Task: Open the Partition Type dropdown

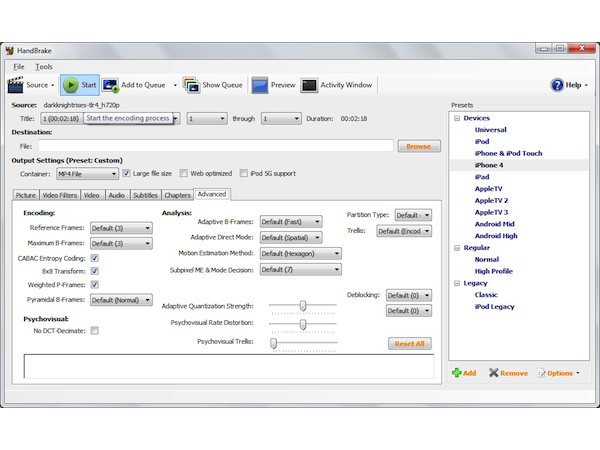Action: [413, 215]
